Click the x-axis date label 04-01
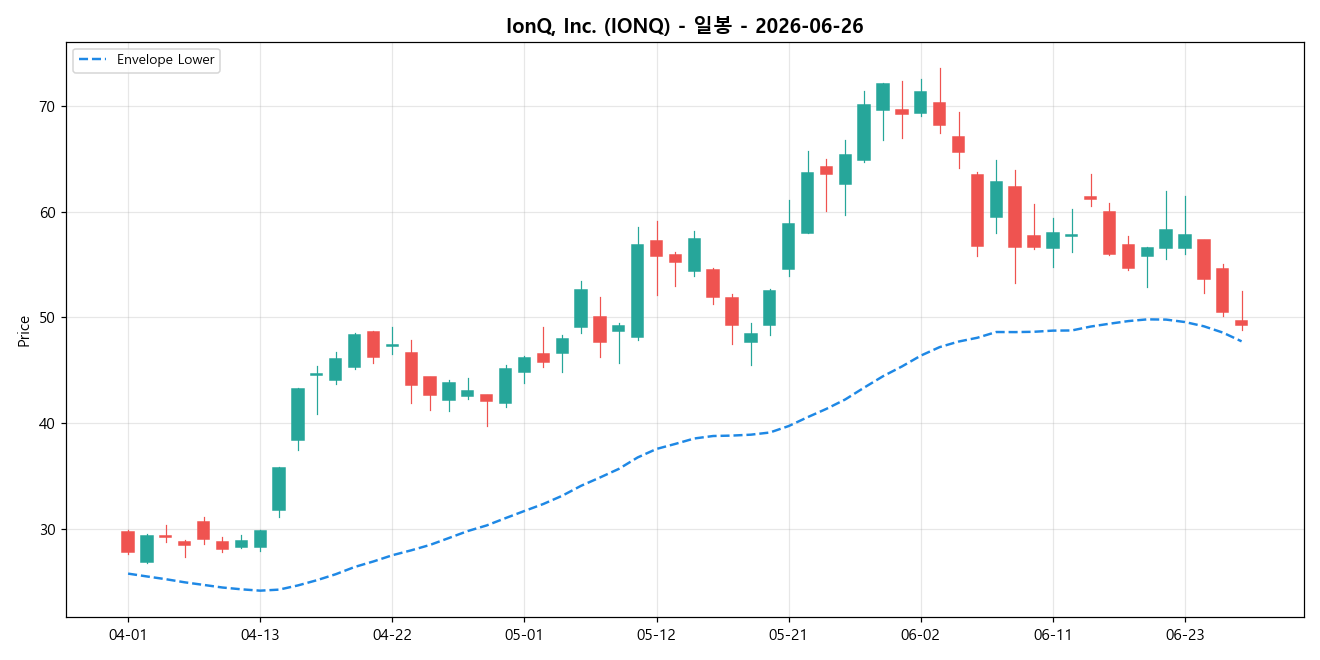This screenshot has width=1320, height=660. [128, 635]
